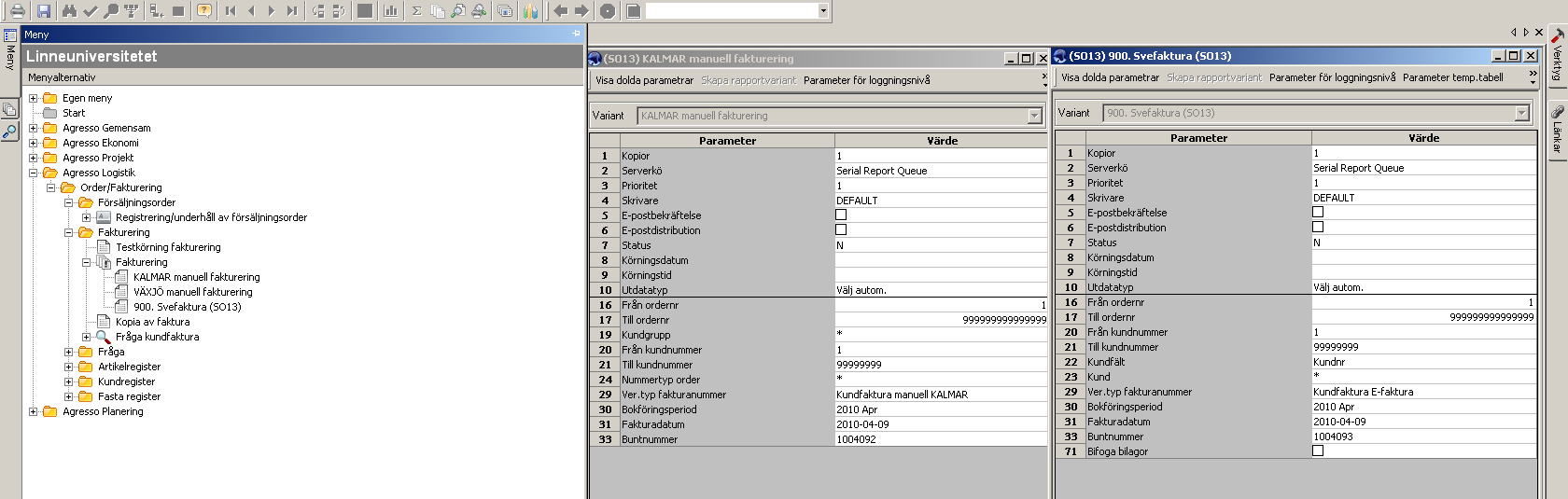Click the cascade windows icon

pos(505,11)
